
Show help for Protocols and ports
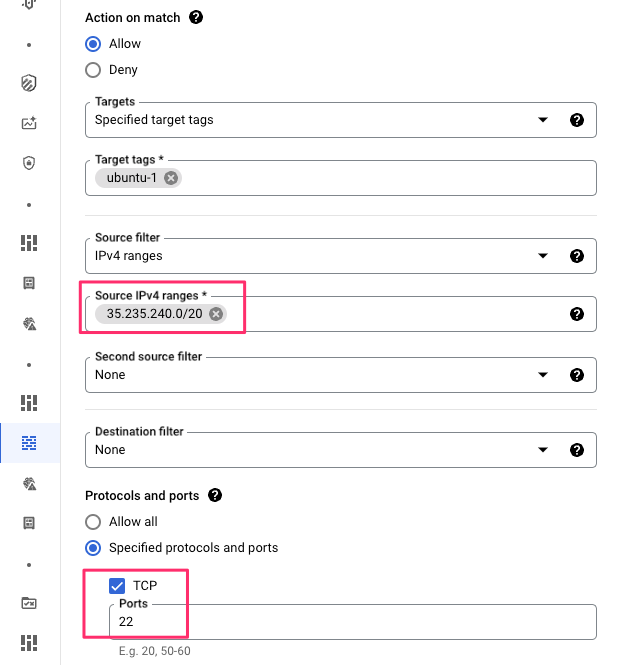tap(214, 495)
